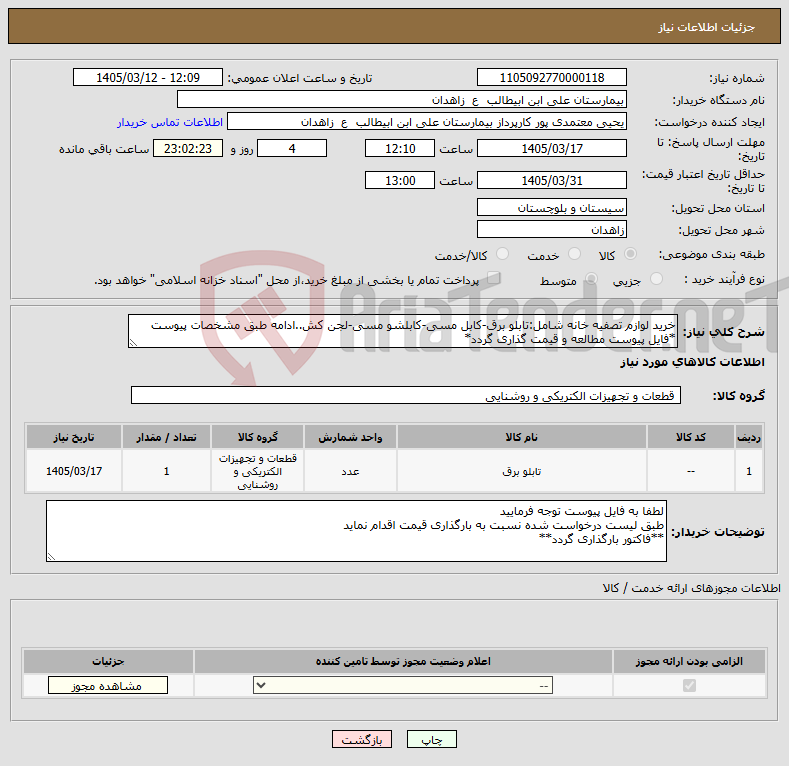The width and height of the screenshot is (789, 766).
Task: Select the جزیی purchase type radio
Action: point(656,279)
